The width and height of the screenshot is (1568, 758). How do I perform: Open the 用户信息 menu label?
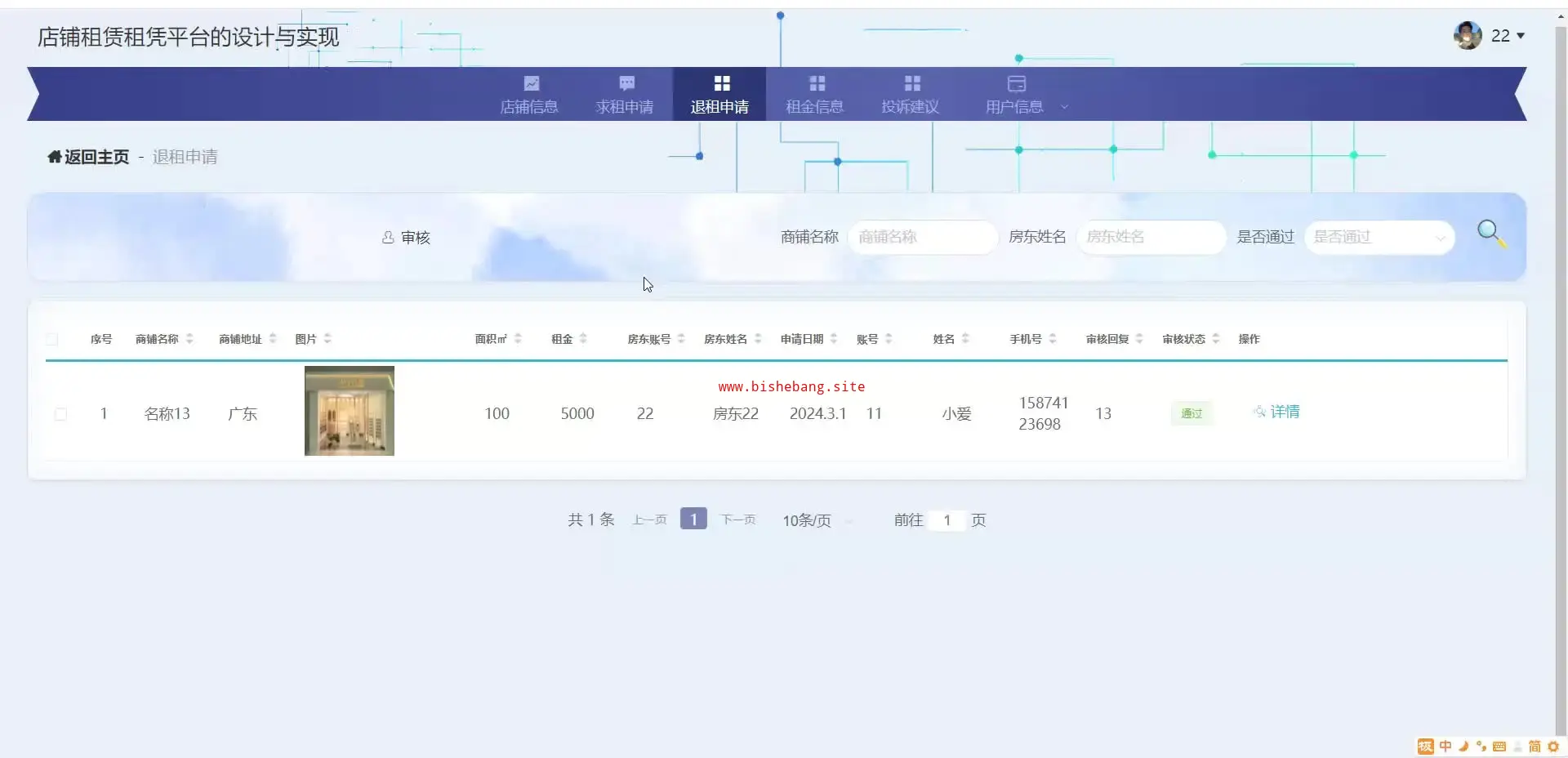click(x=1014, y=107)
